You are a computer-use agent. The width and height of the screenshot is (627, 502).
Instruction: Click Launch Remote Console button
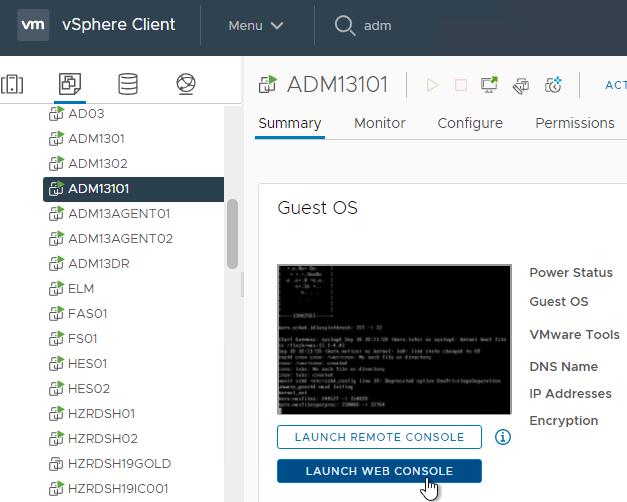379,437
